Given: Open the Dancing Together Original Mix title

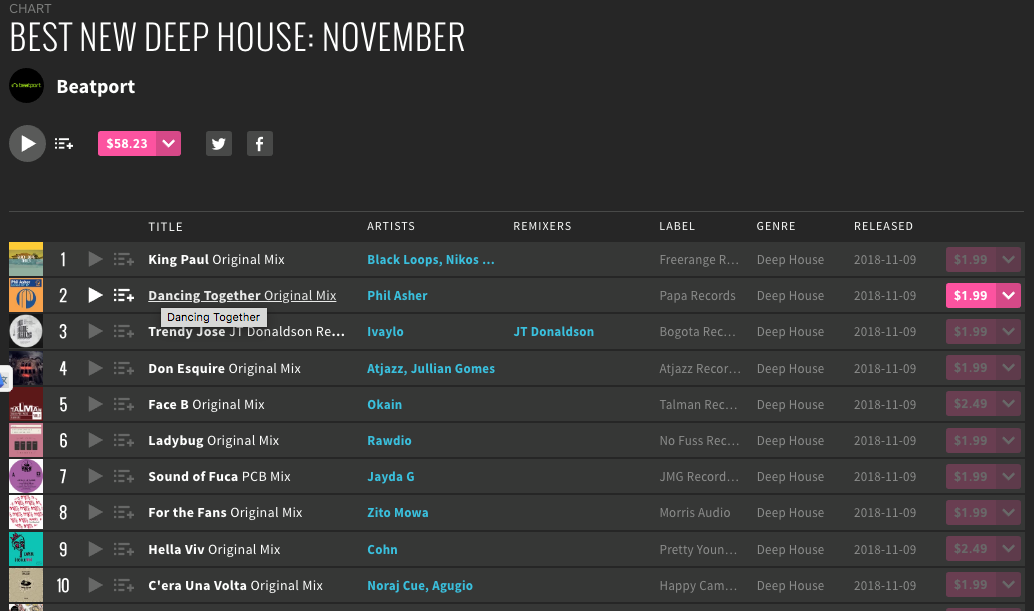Looking at the screenshot, I should pyautogui.click(x=242, y=295).
